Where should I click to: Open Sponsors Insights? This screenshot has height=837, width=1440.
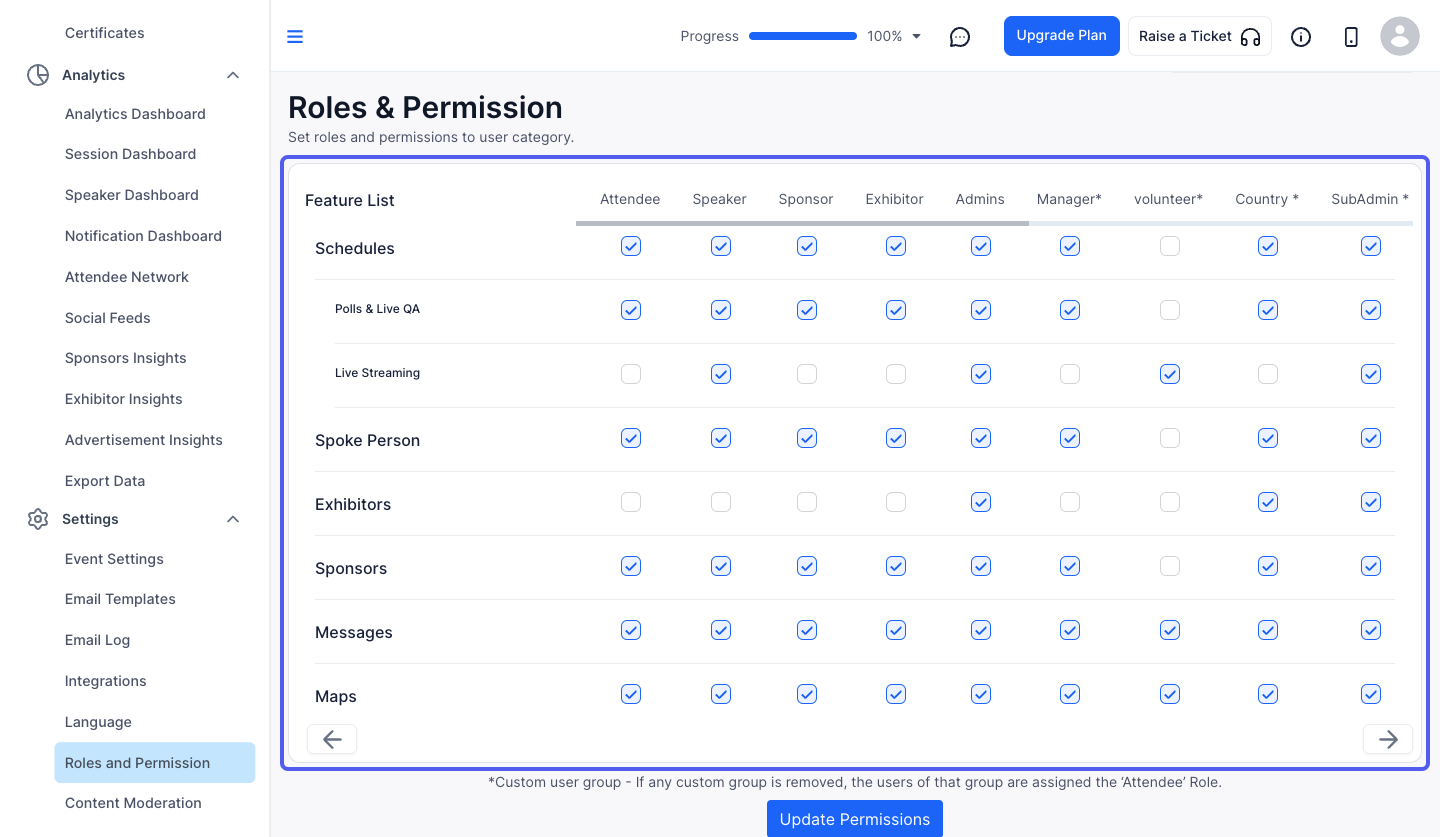[x=125, y=358]
